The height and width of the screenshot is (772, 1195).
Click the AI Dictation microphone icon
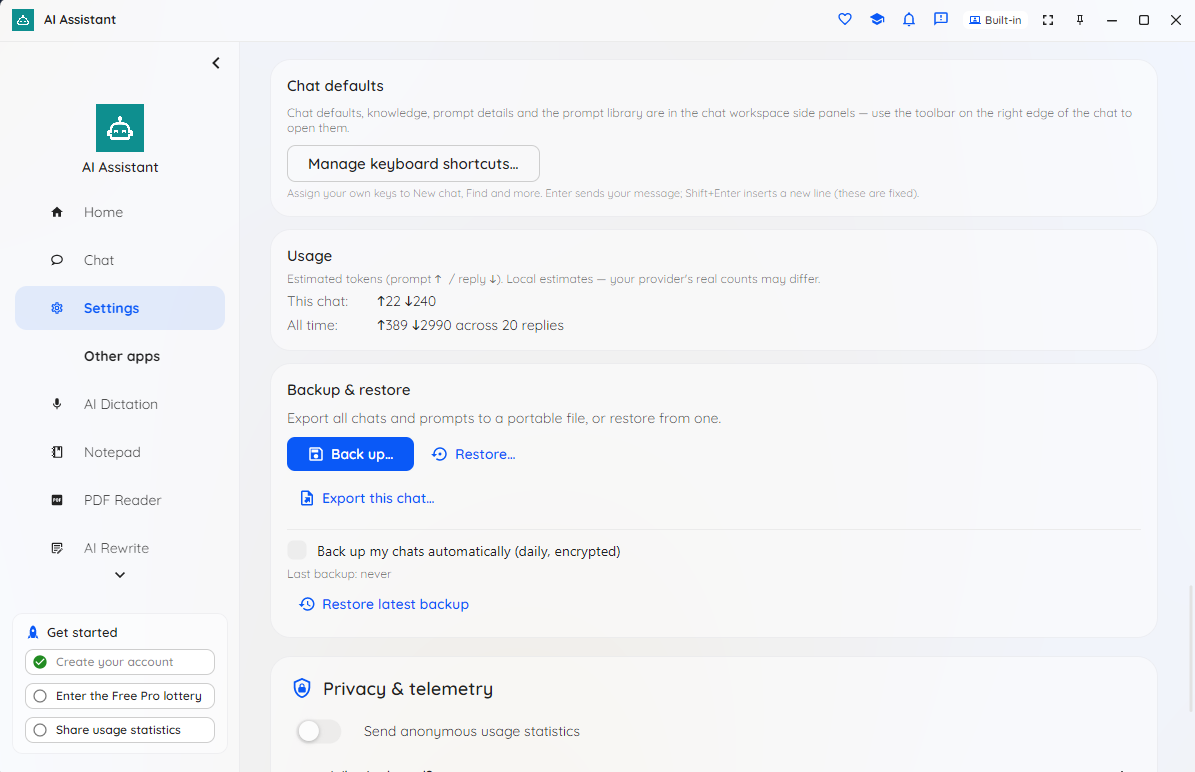[x=57, y=404]
